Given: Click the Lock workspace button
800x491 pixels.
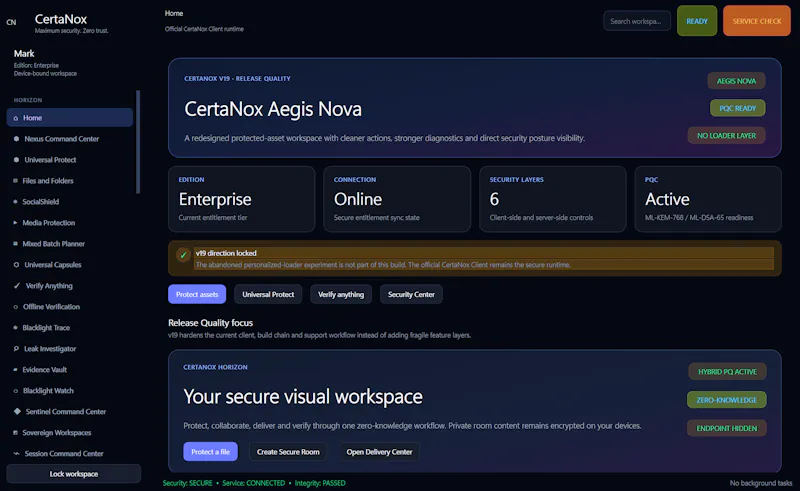Looking at the screenshot, I should point(73,474).
